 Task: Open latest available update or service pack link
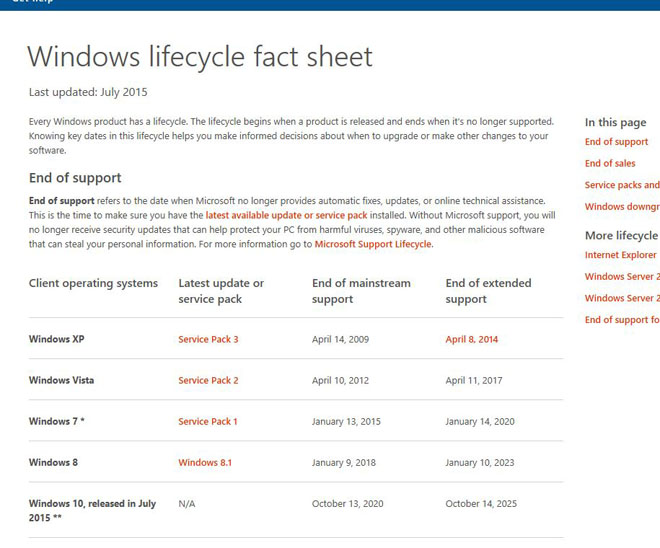point(286,215)
